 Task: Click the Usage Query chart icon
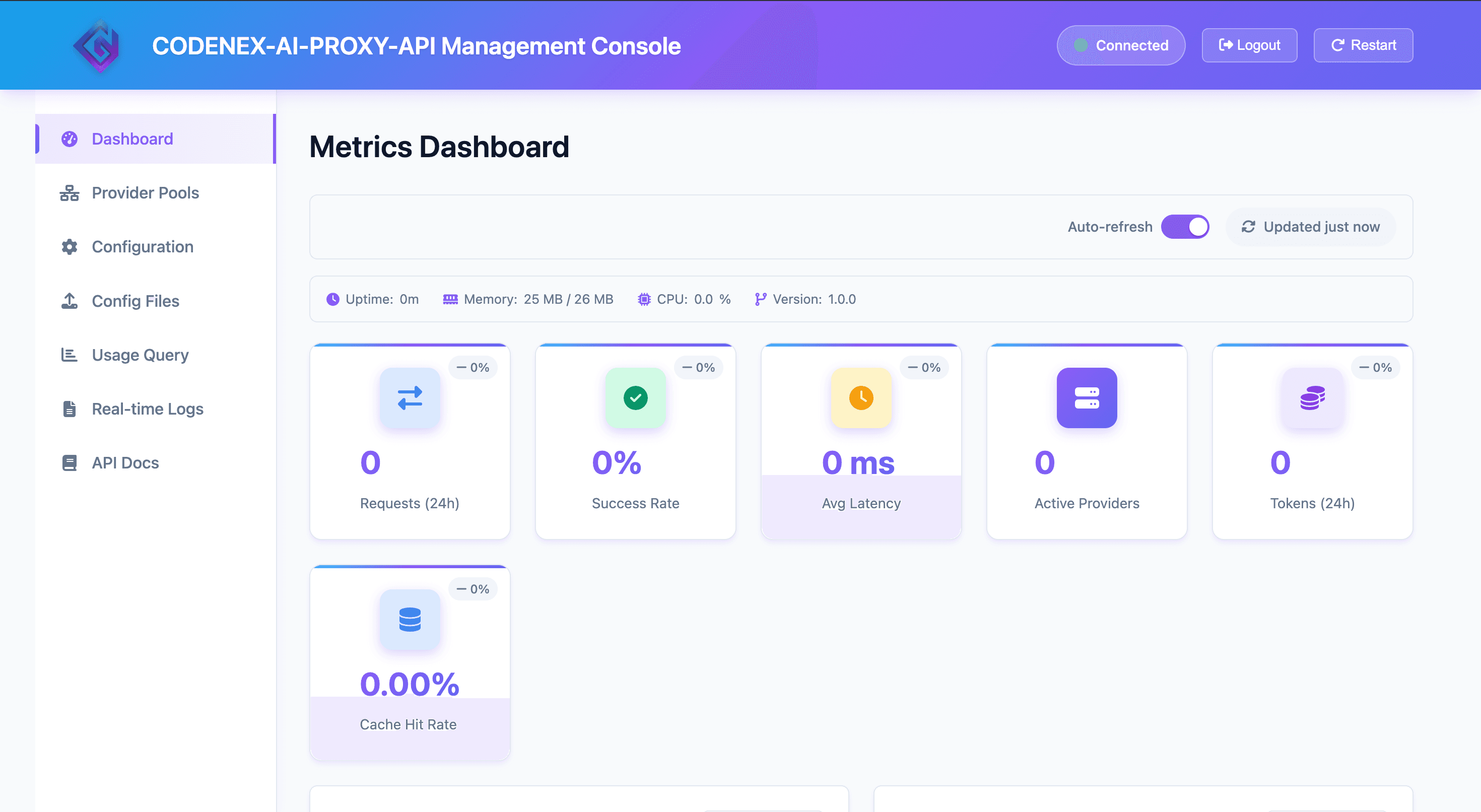point(69,355)
